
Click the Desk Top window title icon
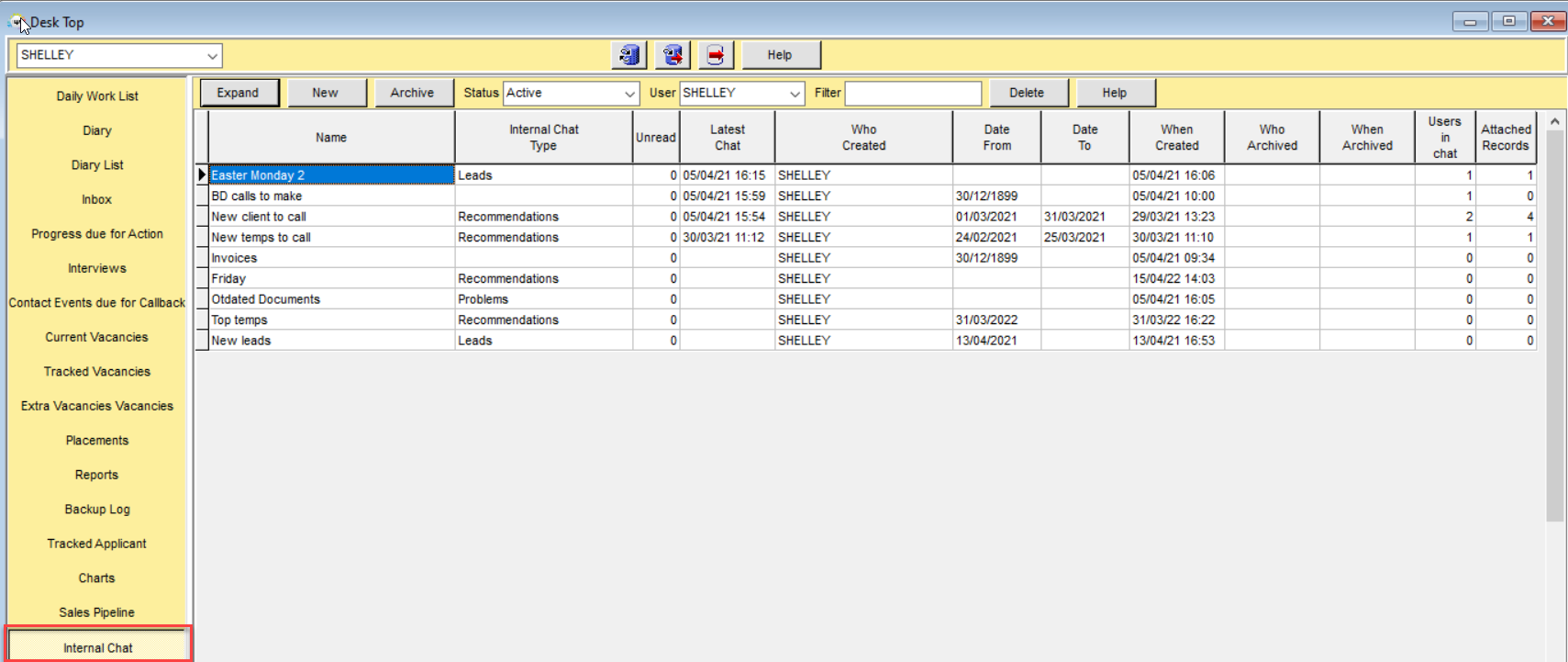tap(17, 22)
